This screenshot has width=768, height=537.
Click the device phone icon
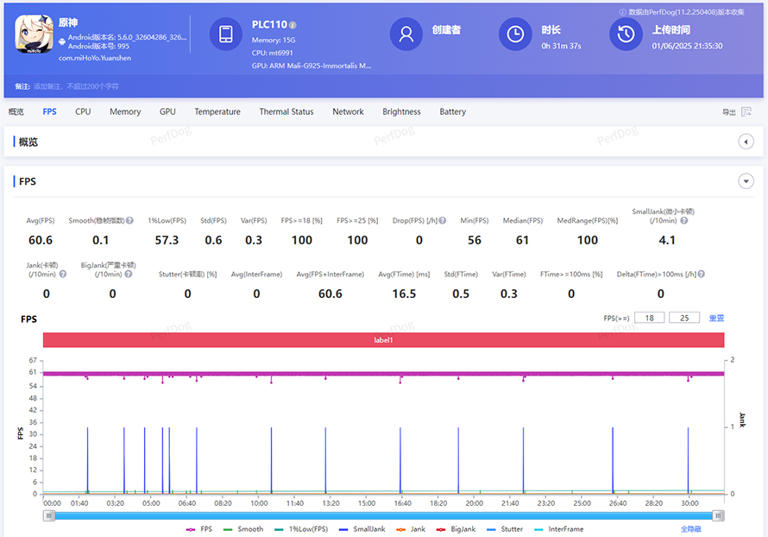[226, 34]
